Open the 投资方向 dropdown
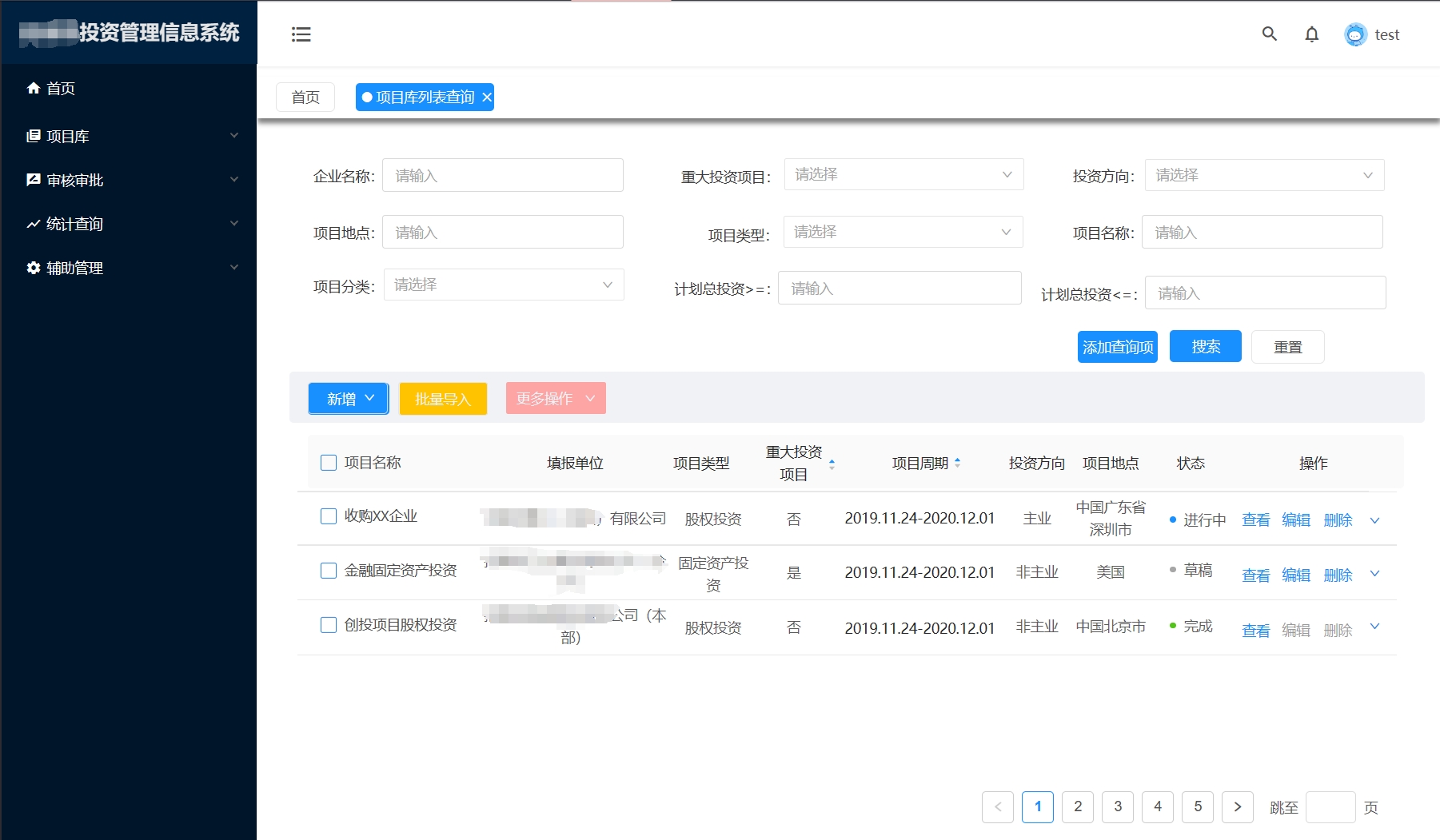1440x840 pixels. (x=1264, y=175)
